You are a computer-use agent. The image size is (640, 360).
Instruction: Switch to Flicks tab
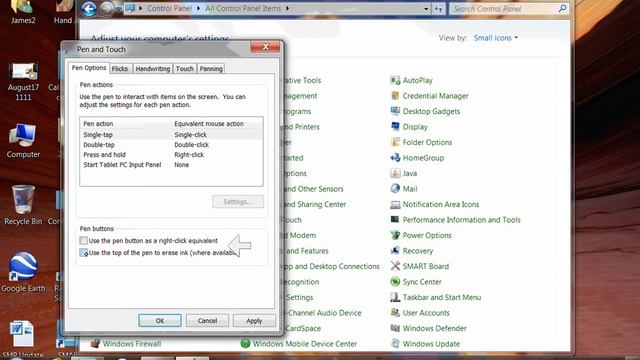click(120, 69)
